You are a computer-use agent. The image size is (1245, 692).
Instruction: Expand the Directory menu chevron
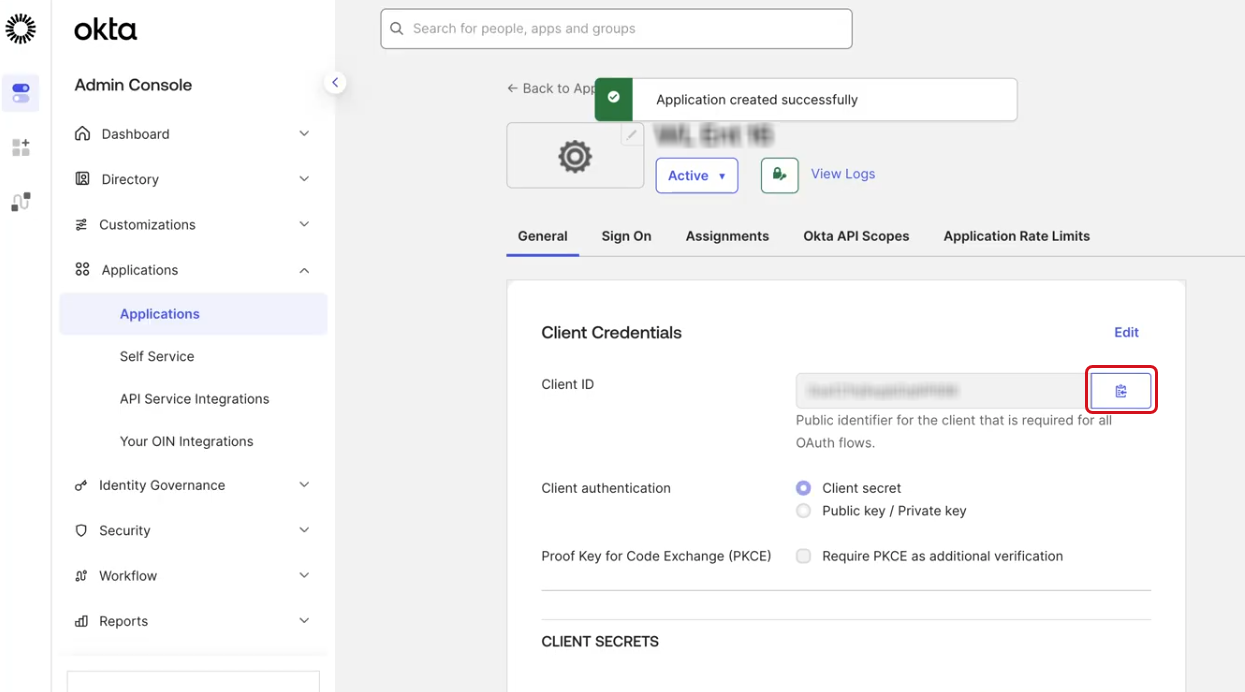pyautogui.click(x=304, y=178)
